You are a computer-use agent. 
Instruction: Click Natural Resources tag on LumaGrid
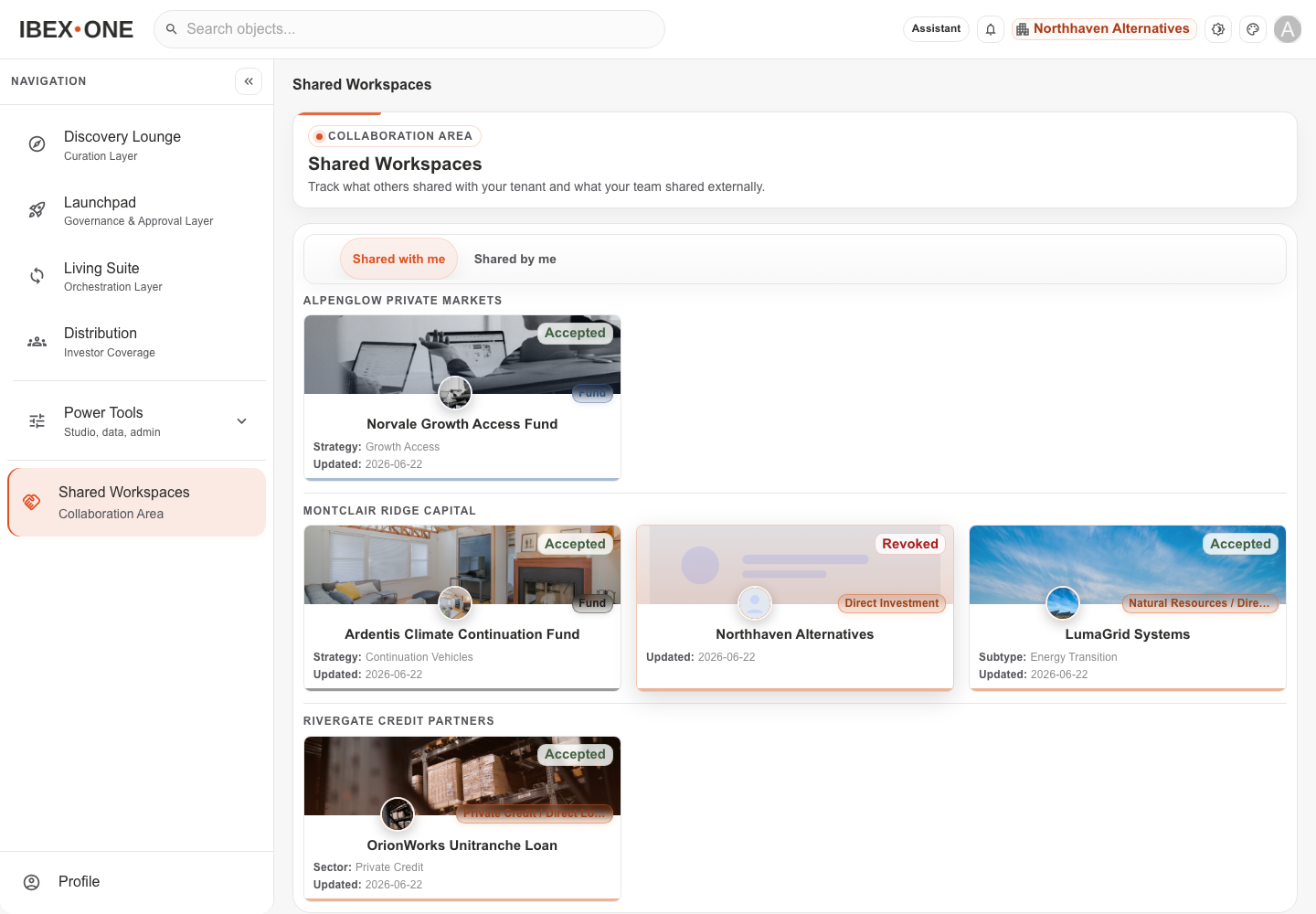tap(1199, 603)
